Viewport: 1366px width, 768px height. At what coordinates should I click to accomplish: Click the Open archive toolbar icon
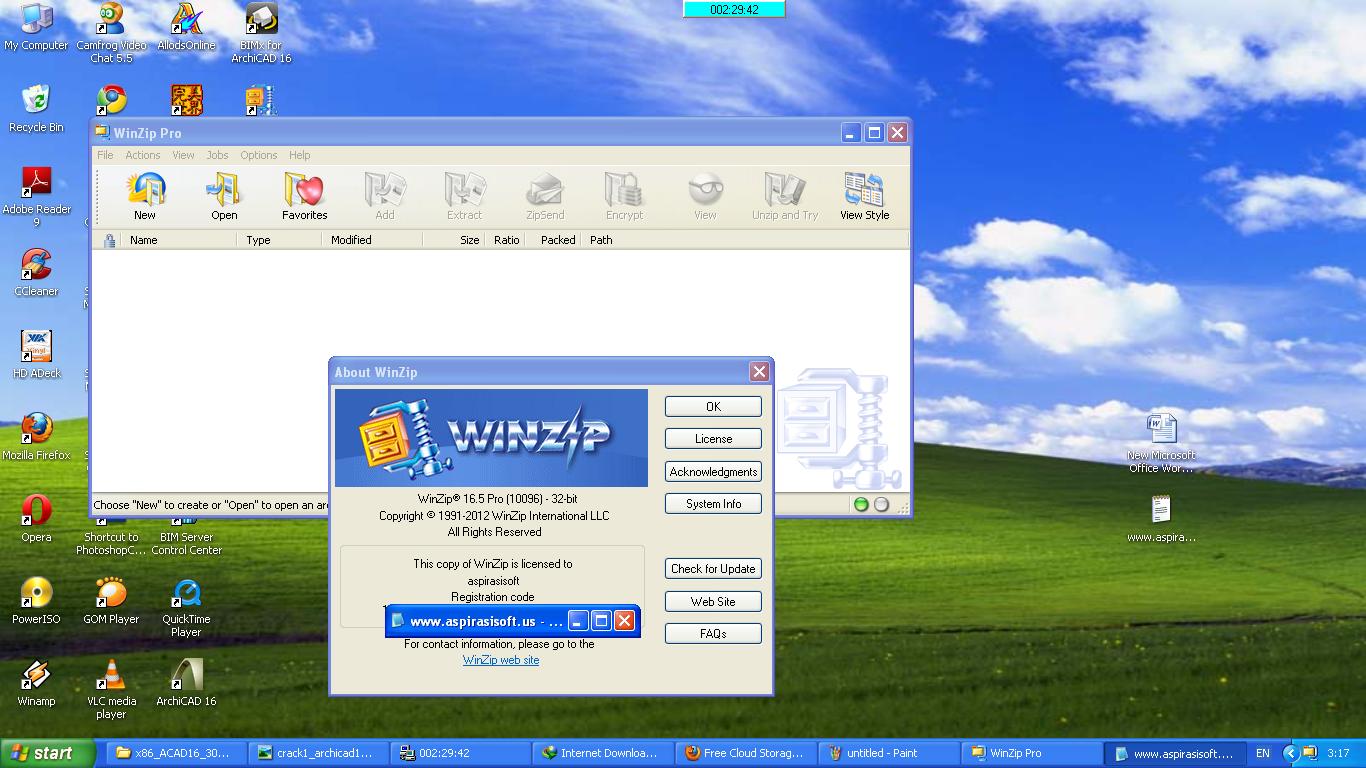(224, 196)
